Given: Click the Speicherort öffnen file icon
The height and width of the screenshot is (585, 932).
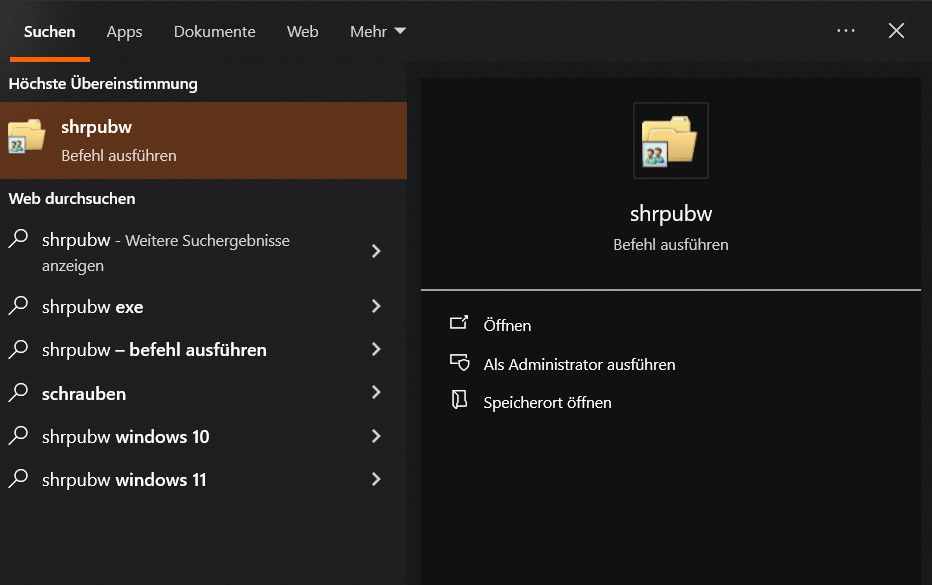Looking at the screenshot, I should [x=459, y=400].
